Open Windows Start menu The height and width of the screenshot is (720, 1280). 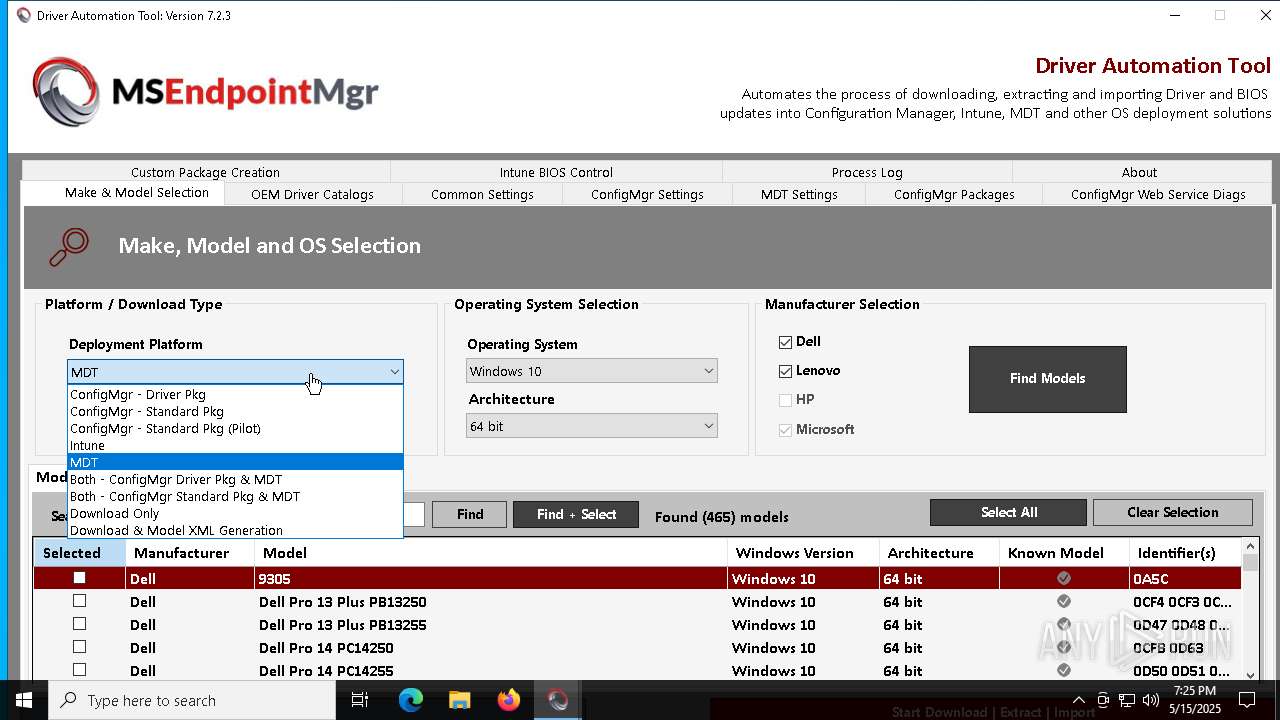[x=24, y=700]
